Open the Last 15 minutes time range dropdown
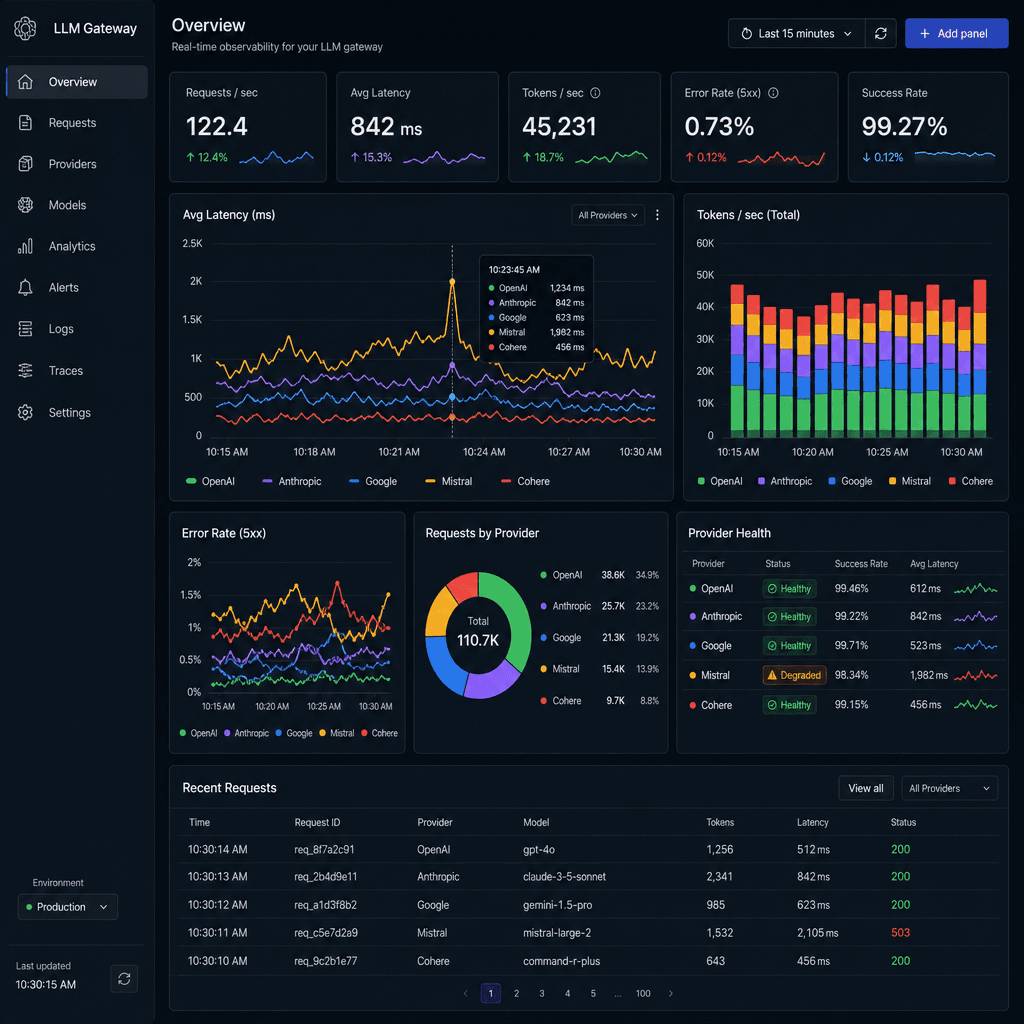 pyautogui.click(x=797, y=33)
